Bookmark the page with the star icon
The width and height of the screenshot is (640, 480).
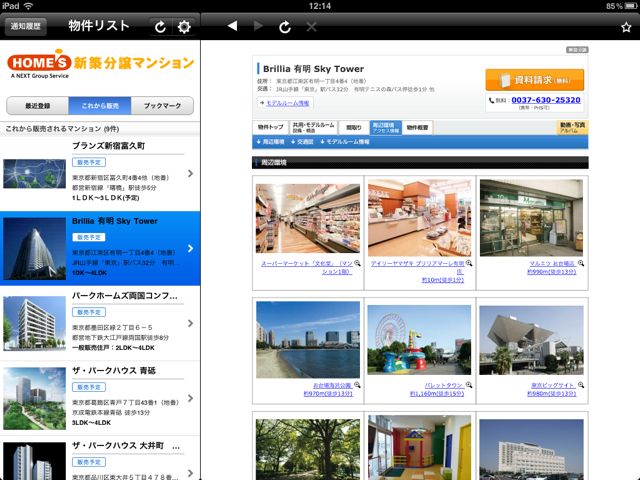(626, 27)
